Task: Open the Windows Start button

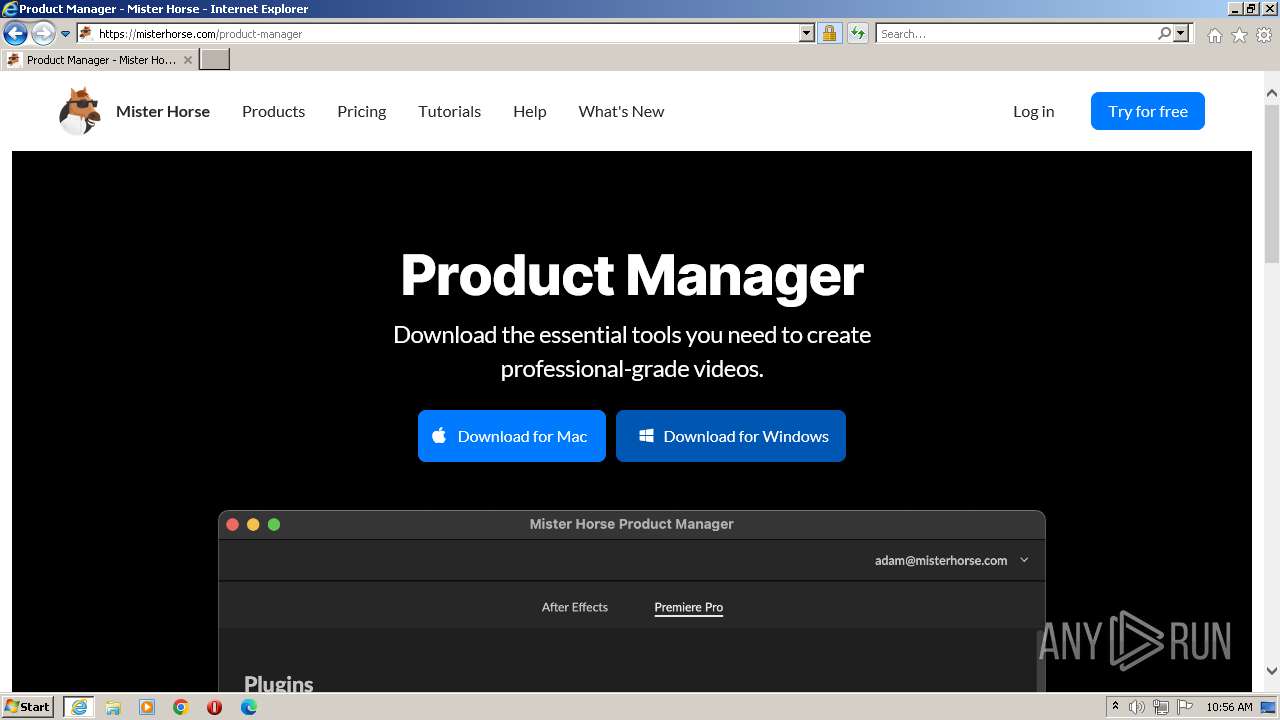Action: pyautogui.click(x=28, y=706)
